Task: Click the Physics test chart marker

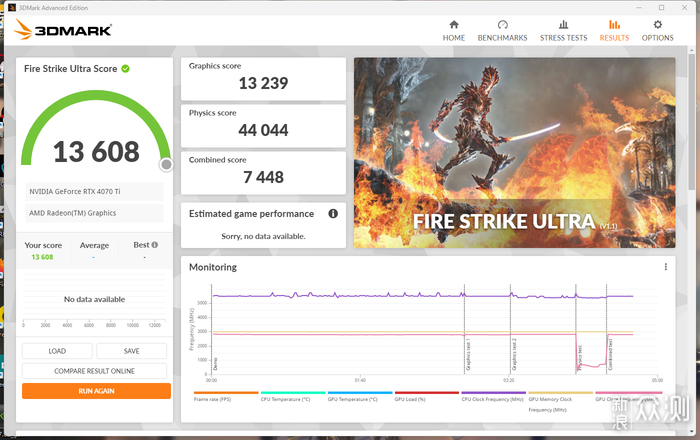Action: [580, 358]
